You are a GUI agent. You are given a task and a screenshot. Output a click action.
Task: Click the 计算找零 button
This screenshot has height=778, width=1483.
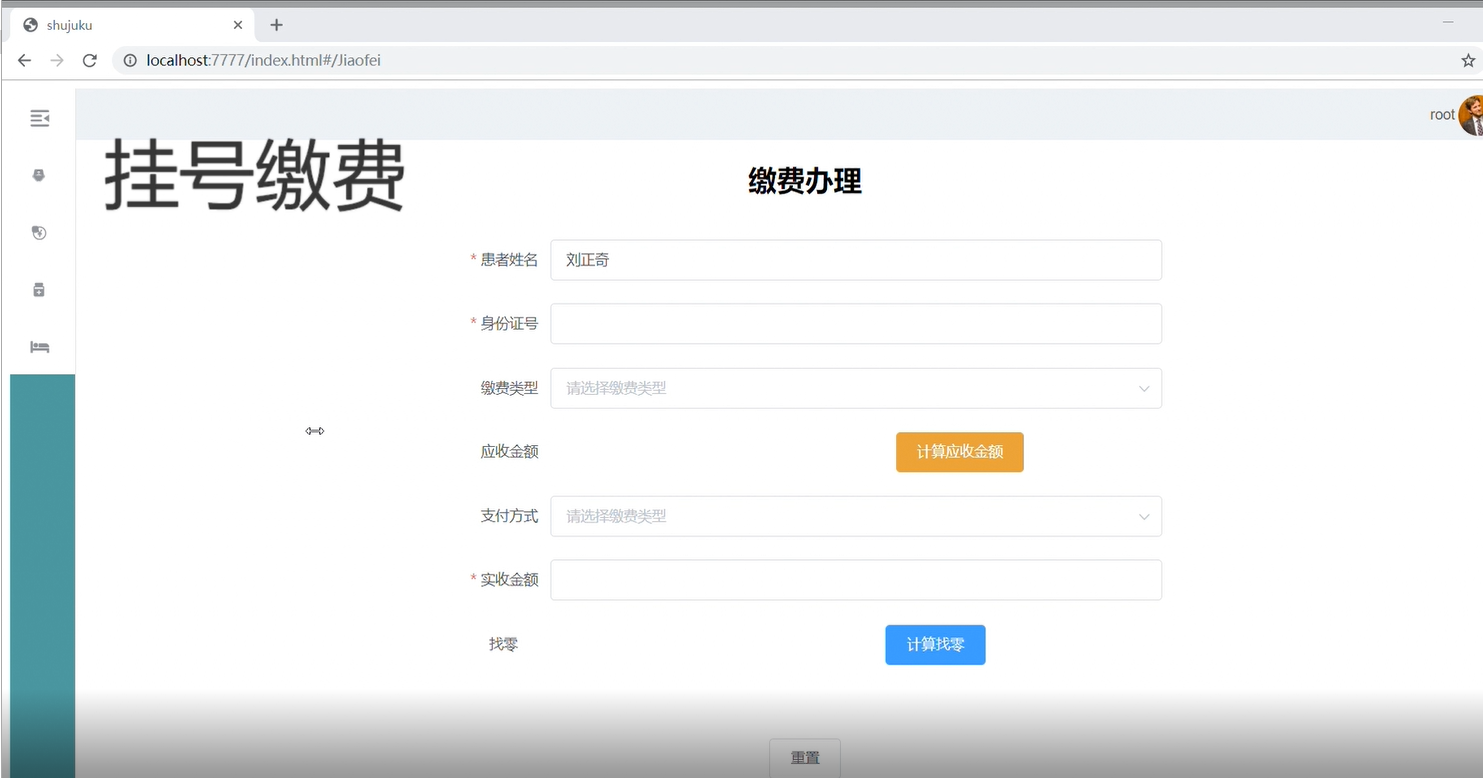click(x=935, y=645)
